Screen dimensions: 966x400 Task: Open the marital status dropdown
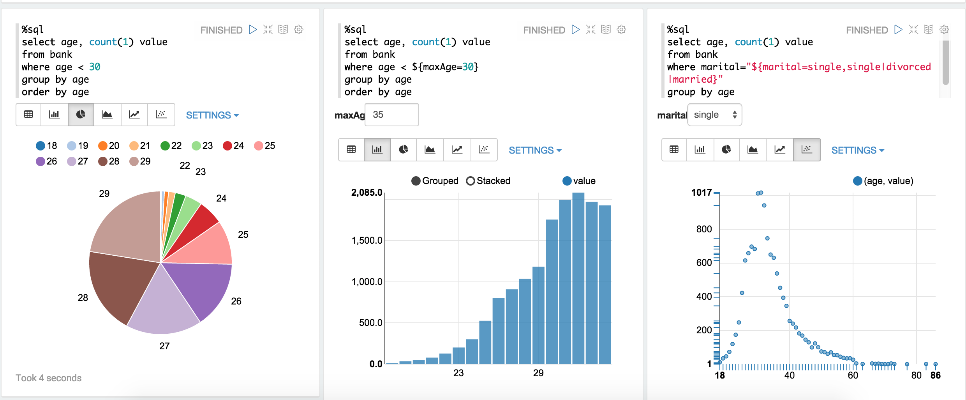(x=716, y=115)
